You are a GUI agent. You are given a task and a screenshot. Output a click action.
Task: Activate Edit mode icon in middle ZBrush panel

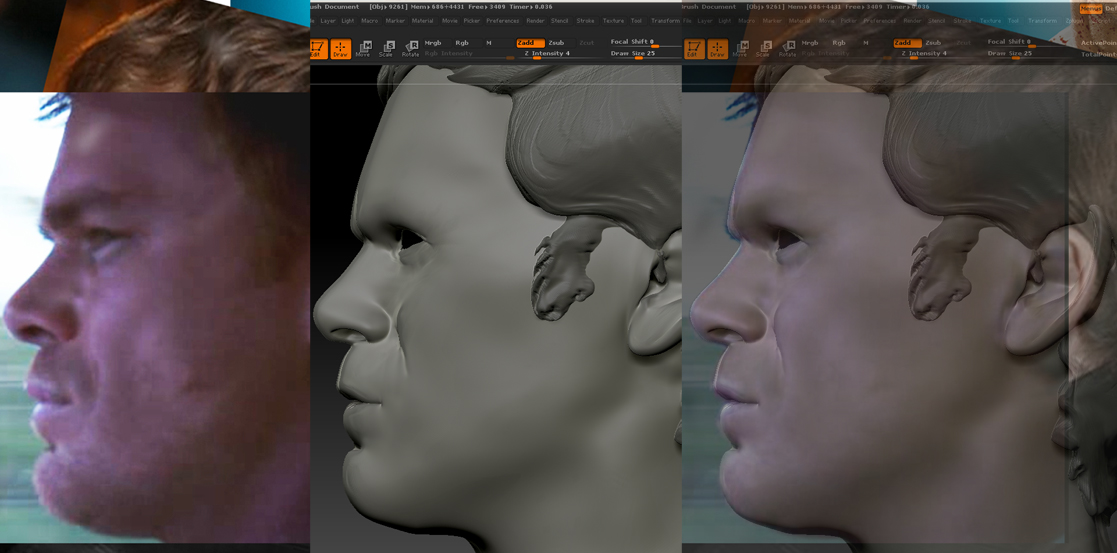coord(317,48)
